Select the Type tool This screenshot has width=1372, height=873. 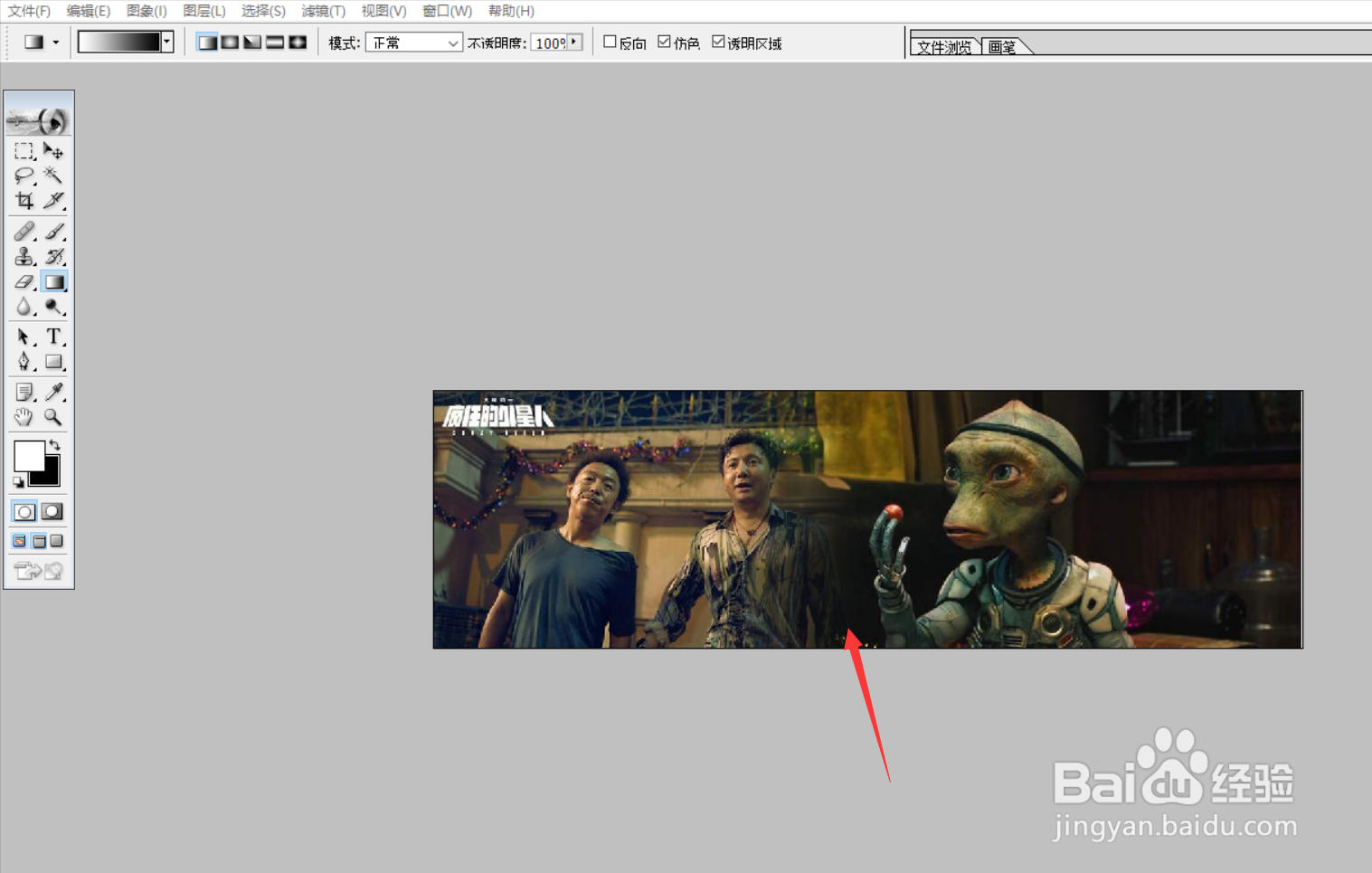[53, 337]
